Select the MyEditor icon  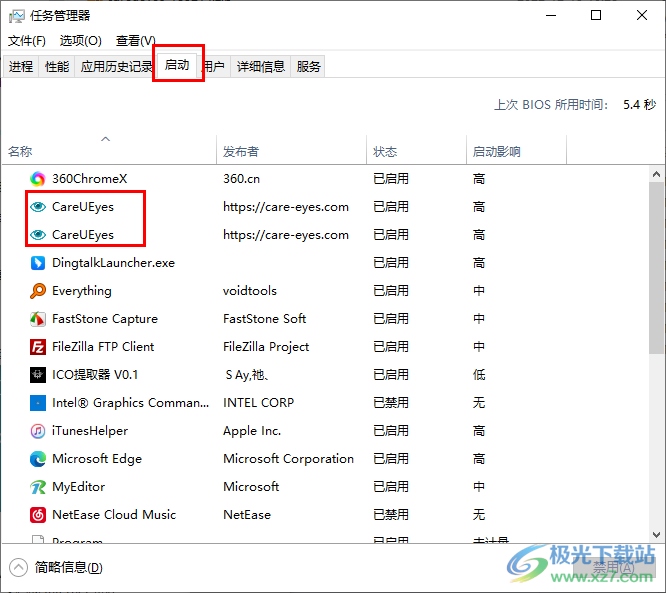click(x=38, y=487)
